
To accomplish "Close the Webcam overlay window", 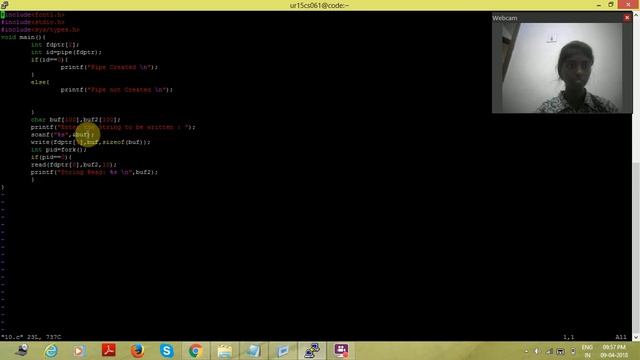I will (627, 18).
